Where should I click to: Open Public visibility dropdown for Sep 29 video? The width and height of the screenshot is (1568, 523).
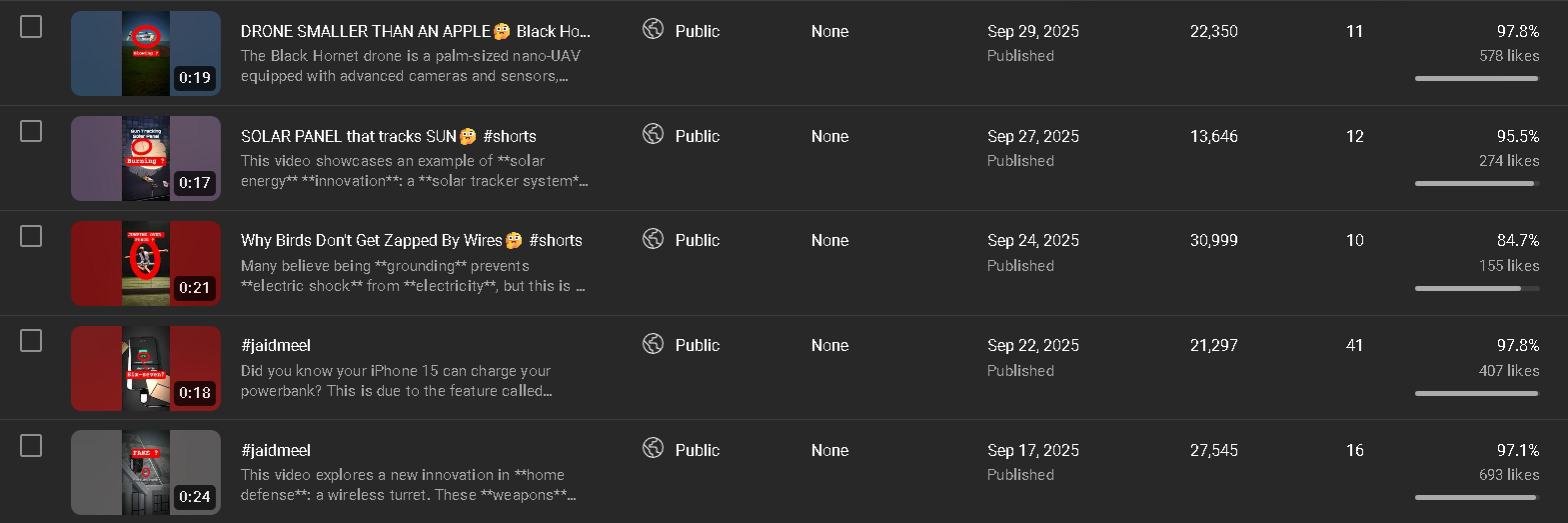[x=697, y=31]
